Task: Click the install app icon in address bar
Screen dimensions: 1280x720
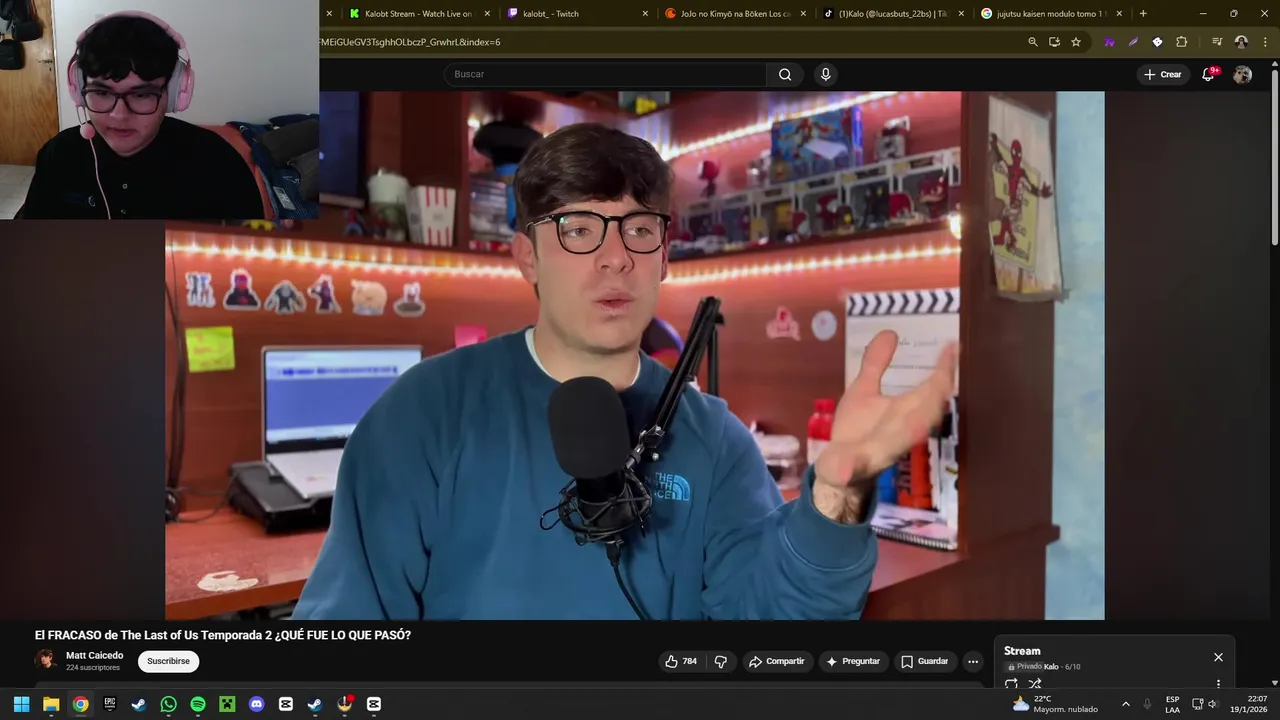Action: coord(1054,42)
